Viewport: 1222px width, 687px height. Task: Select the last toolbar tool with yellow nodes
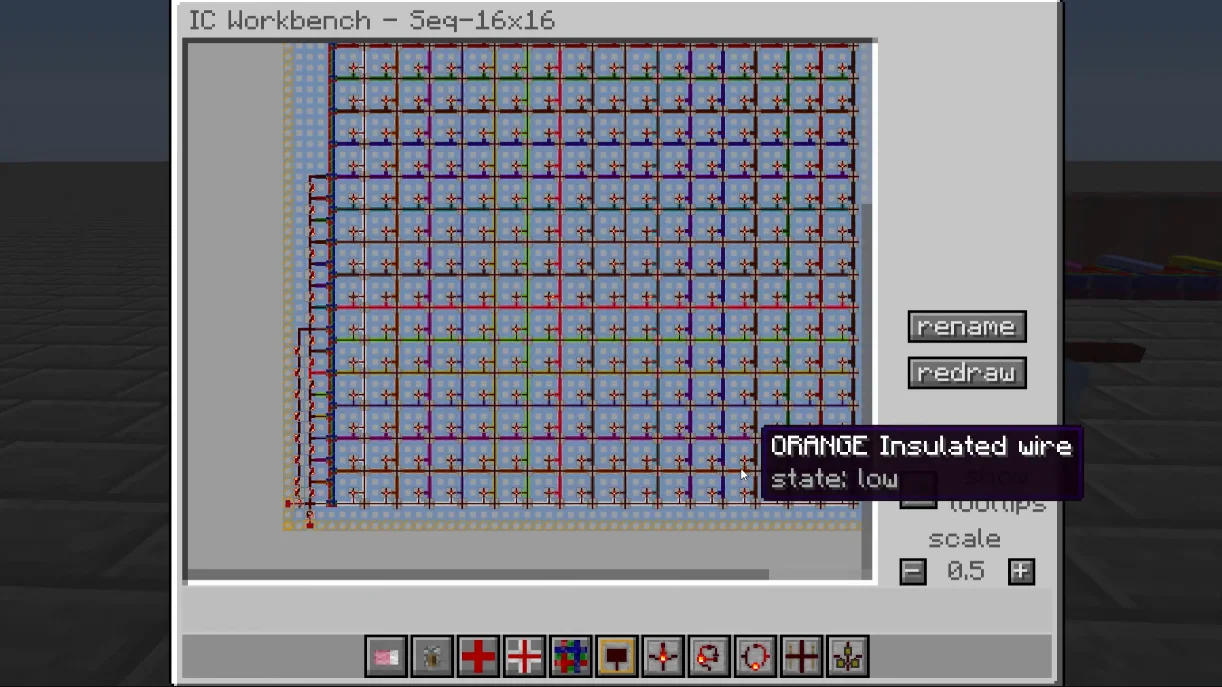click(847, 657)
